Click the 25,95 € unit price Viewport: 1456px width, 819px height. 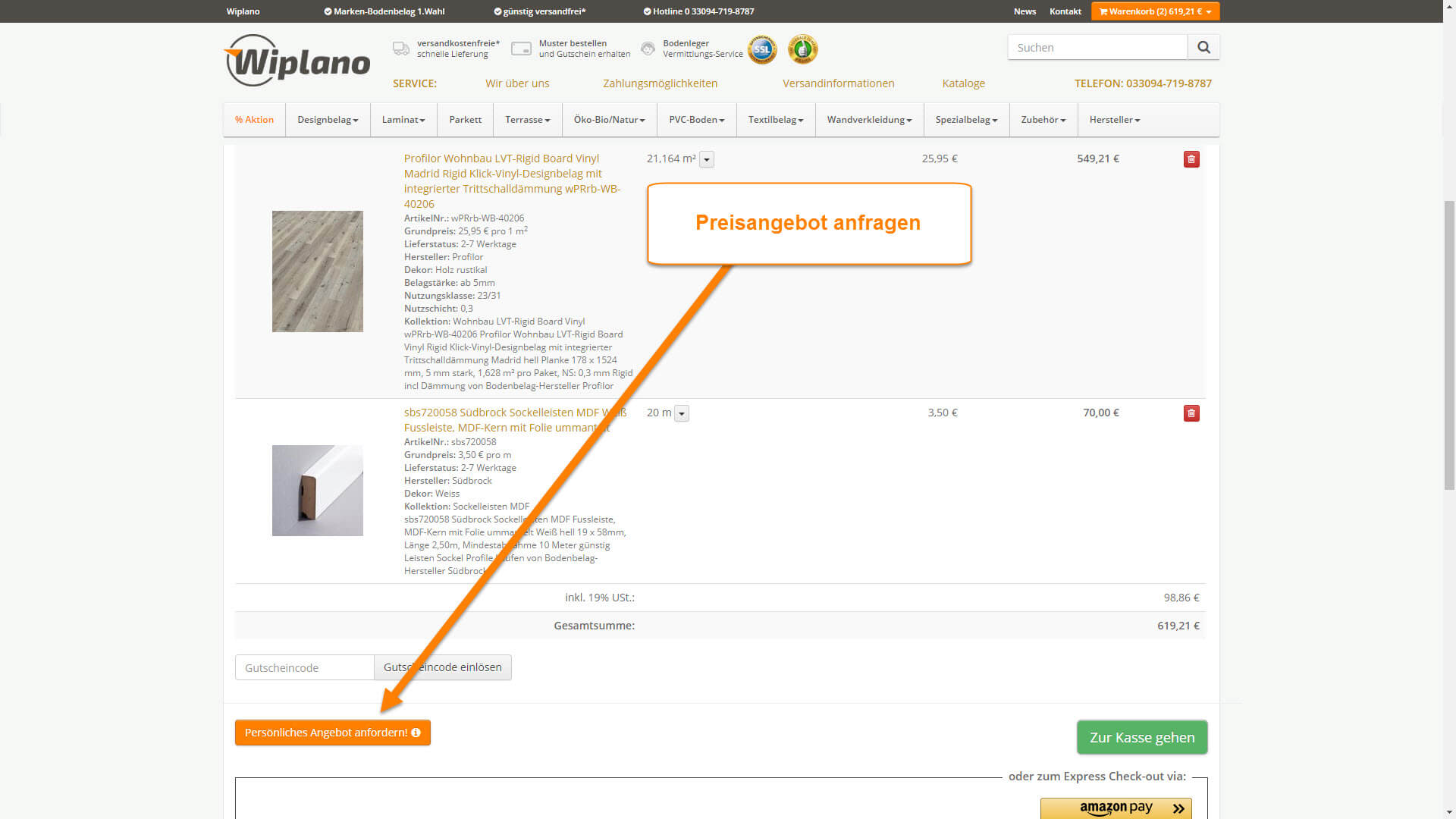coord(940,158)
